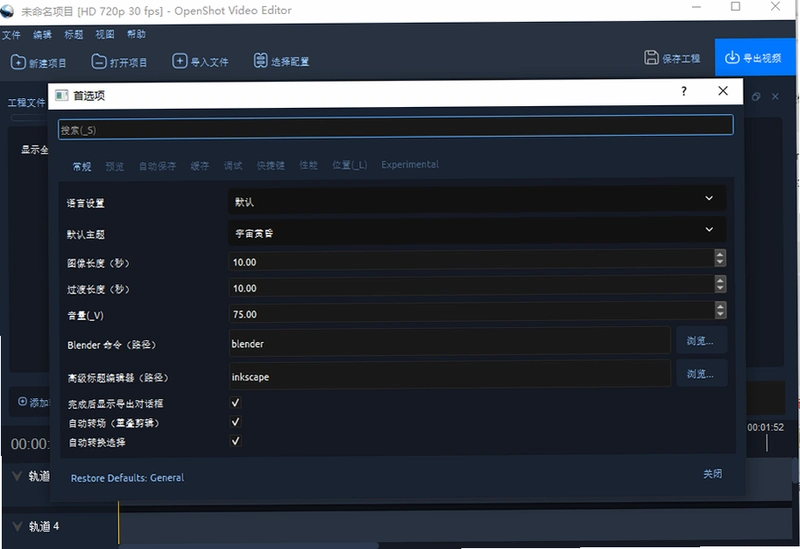This screenshot has width=800, height=549.
Task: Click the help question mark in preferences dialog
Action: click(684, 91)
